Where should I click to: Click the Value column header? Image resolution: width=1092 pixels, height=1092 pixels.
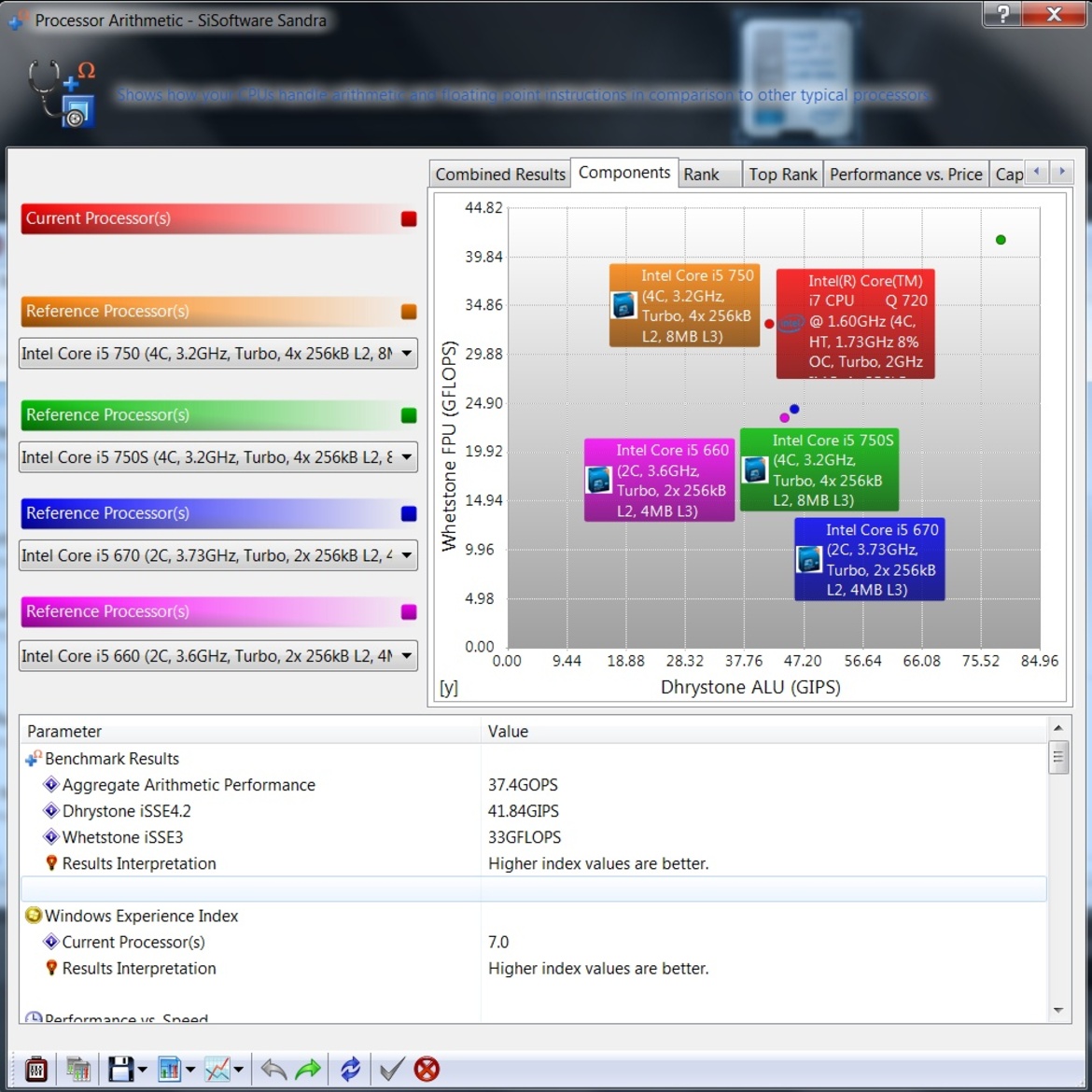pyautogui.click(x=763, y=731)
